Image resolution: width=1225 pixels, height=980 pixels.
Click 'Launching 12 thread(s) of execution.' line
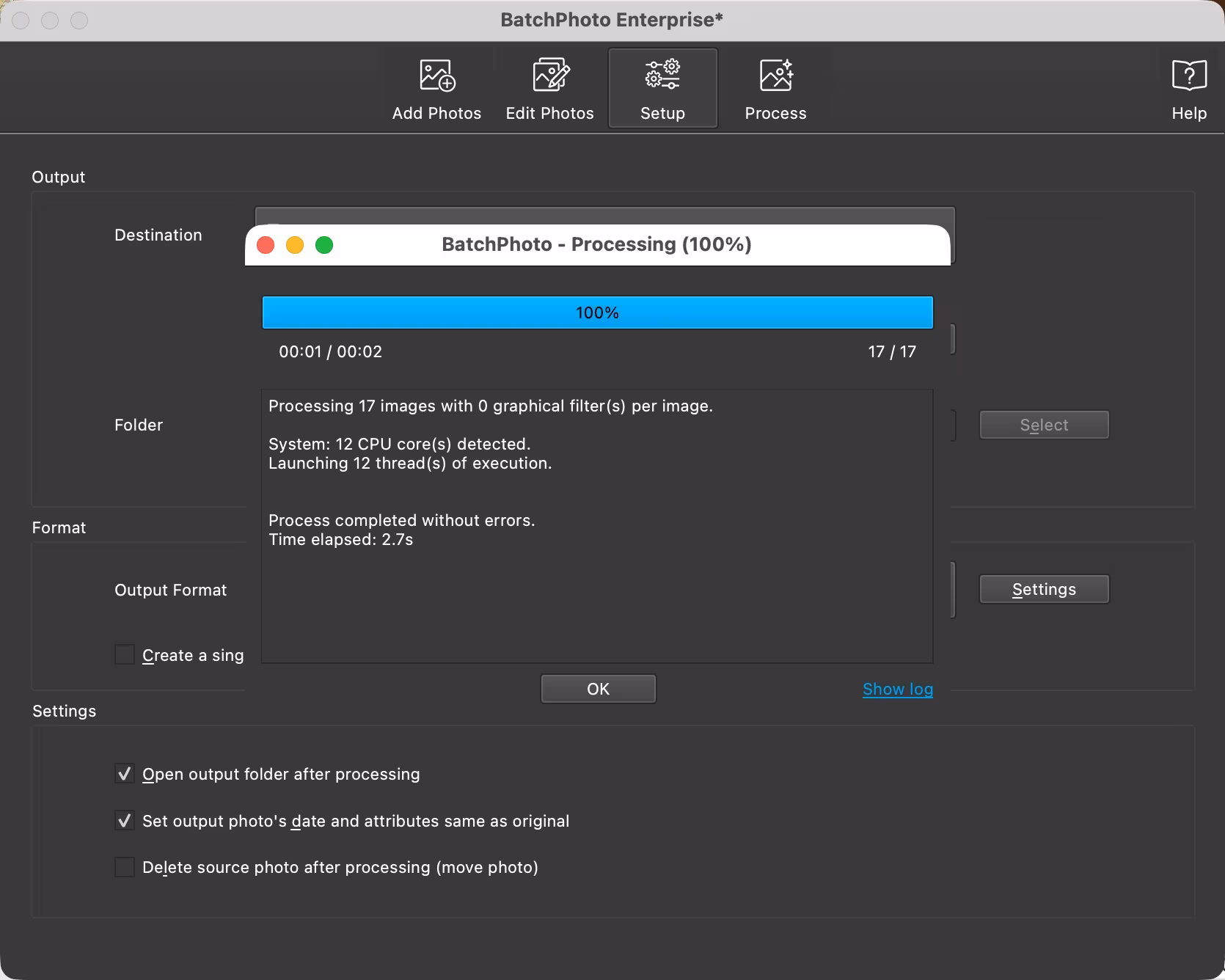(410, 463)
